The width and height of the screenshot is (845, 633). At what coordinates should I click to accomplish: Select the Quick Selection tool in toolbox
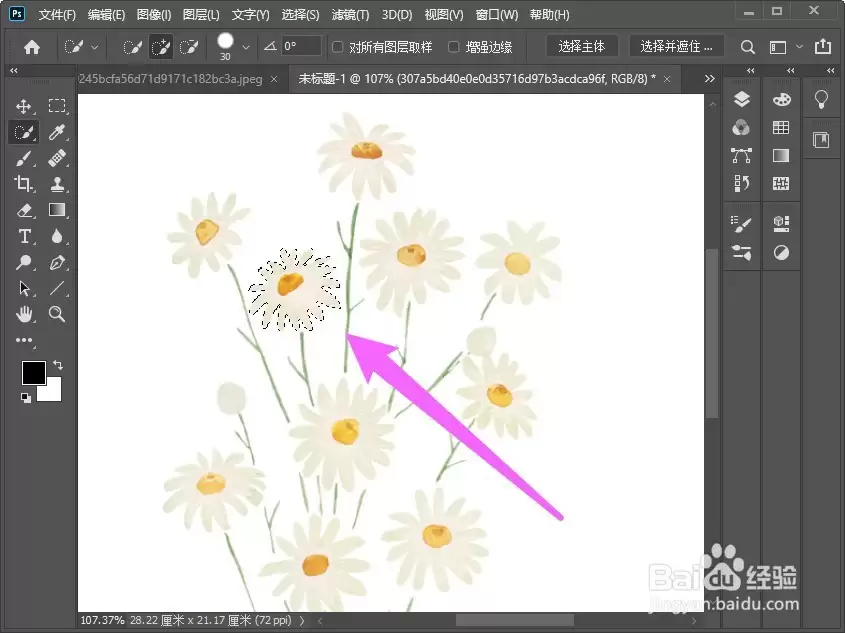(24, 132)
